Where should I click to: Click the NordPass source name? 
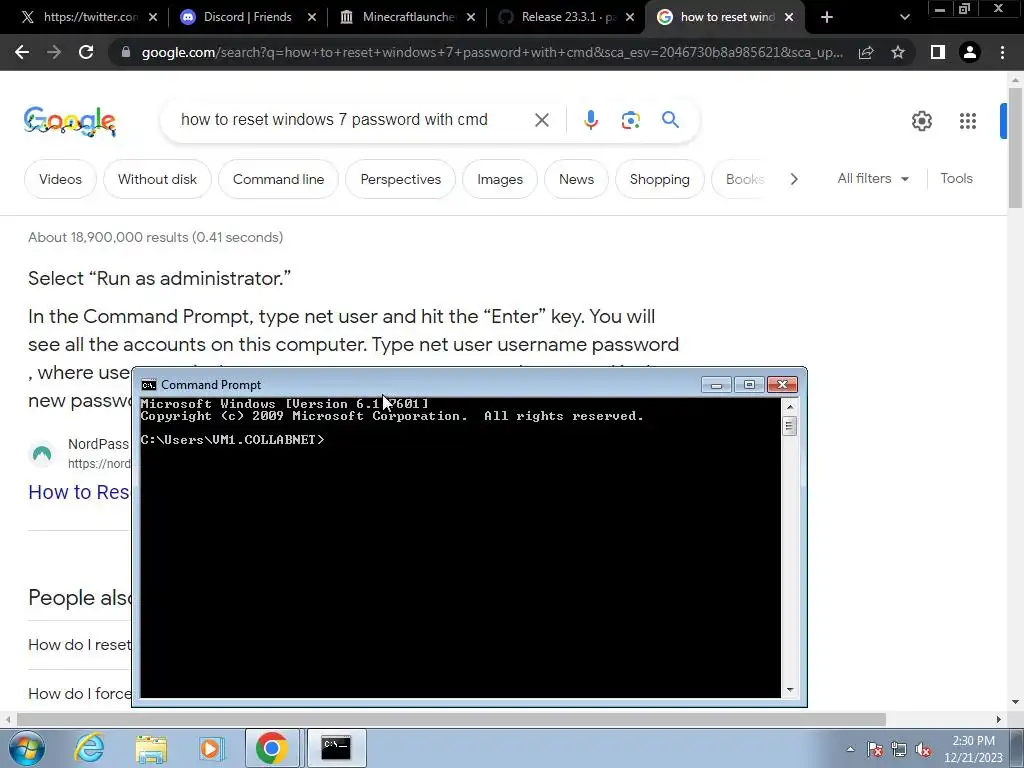[98, 444]
